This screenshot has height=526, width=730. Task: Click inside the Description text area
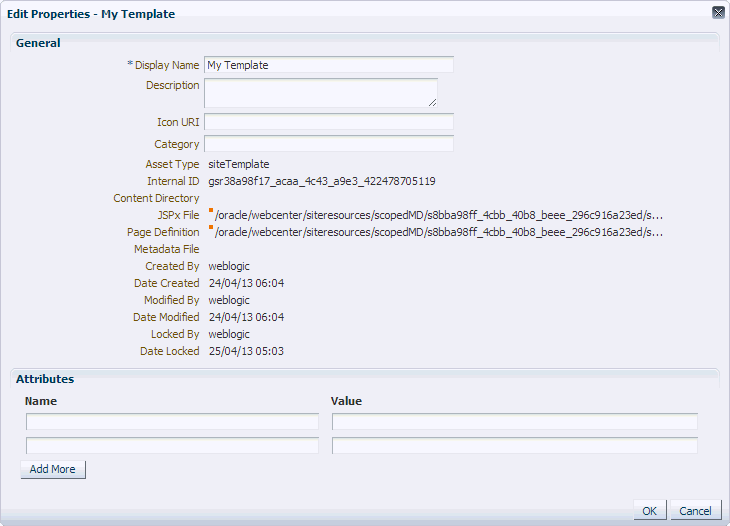click(321, 93)
